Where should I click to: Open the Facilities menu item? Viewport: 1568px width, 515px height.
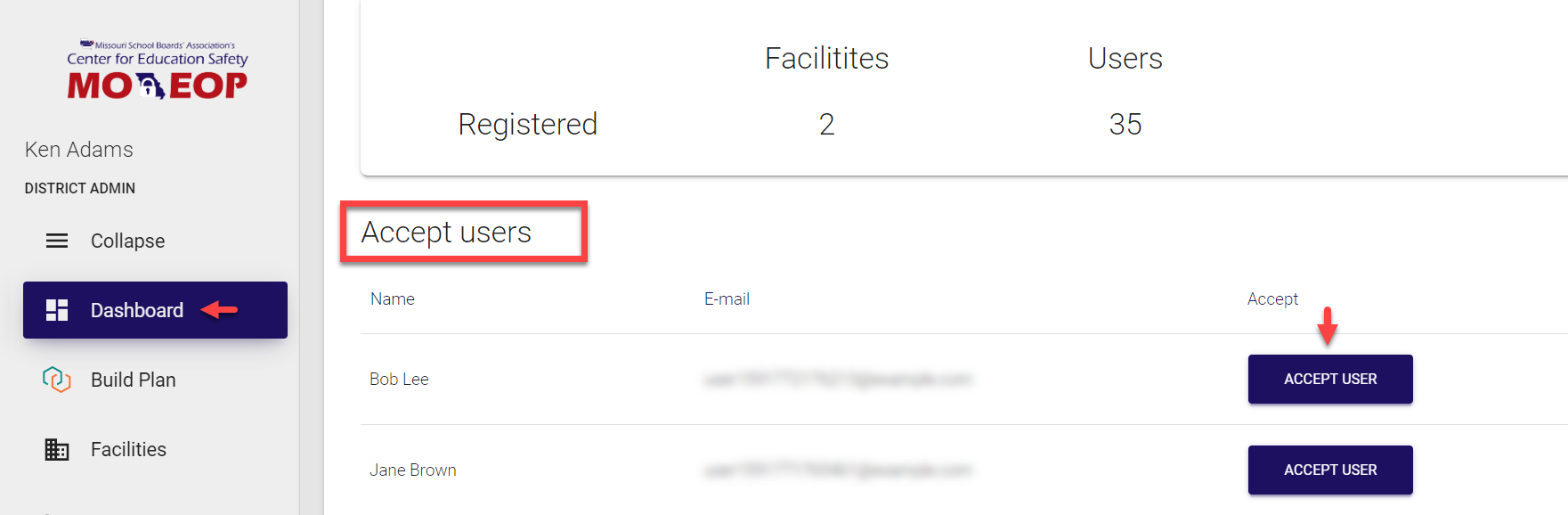[x=128, y=449]
